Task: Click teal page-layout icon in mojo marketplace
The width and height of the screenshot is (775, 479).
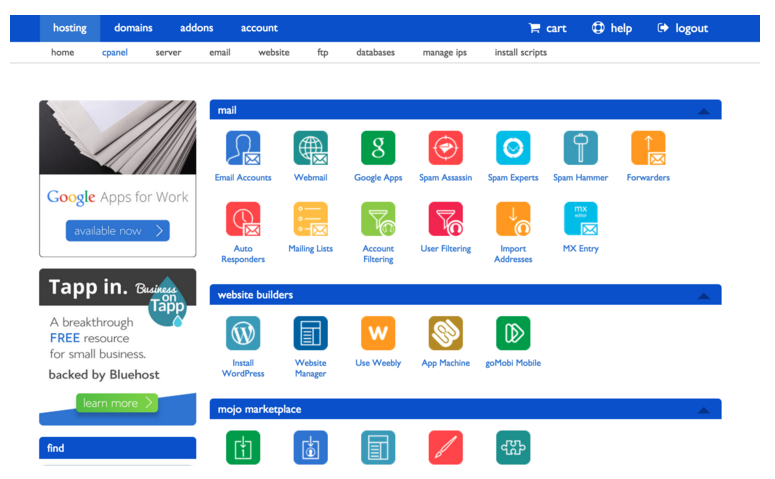Action: click(x=378, y=448)
